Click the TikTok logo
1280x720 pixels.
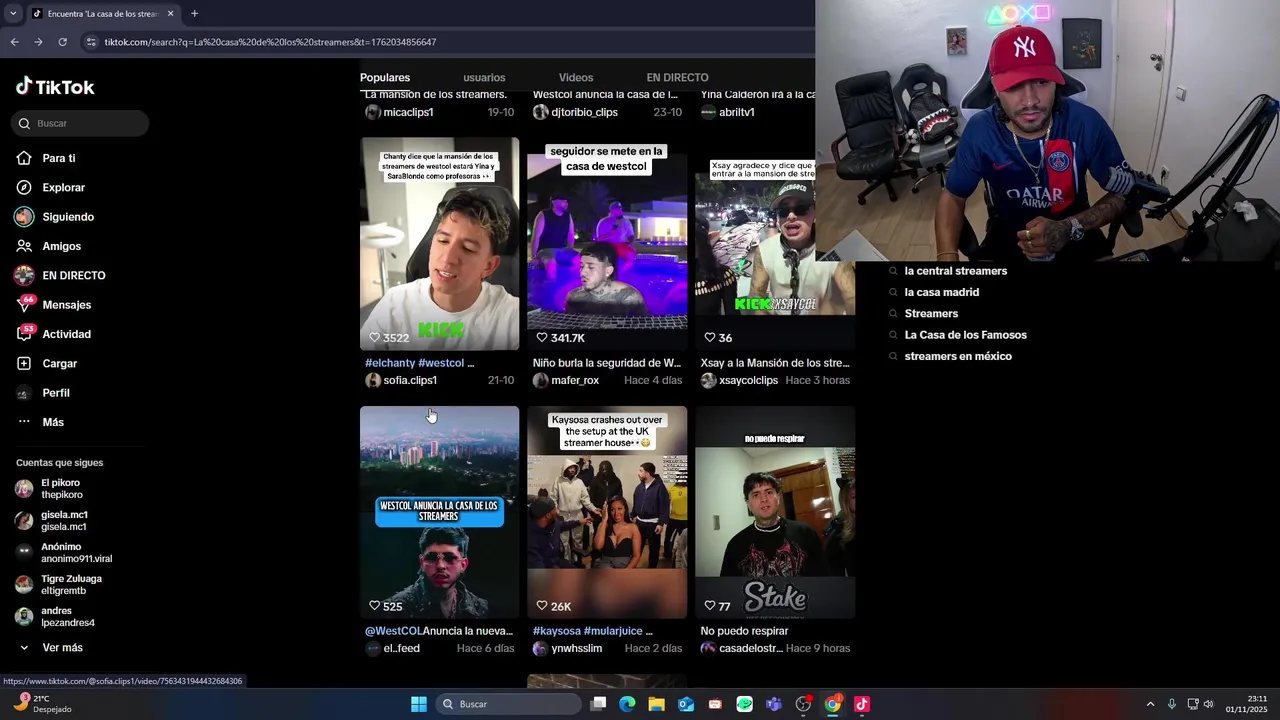pyautogui.click(x=55, y=87)
